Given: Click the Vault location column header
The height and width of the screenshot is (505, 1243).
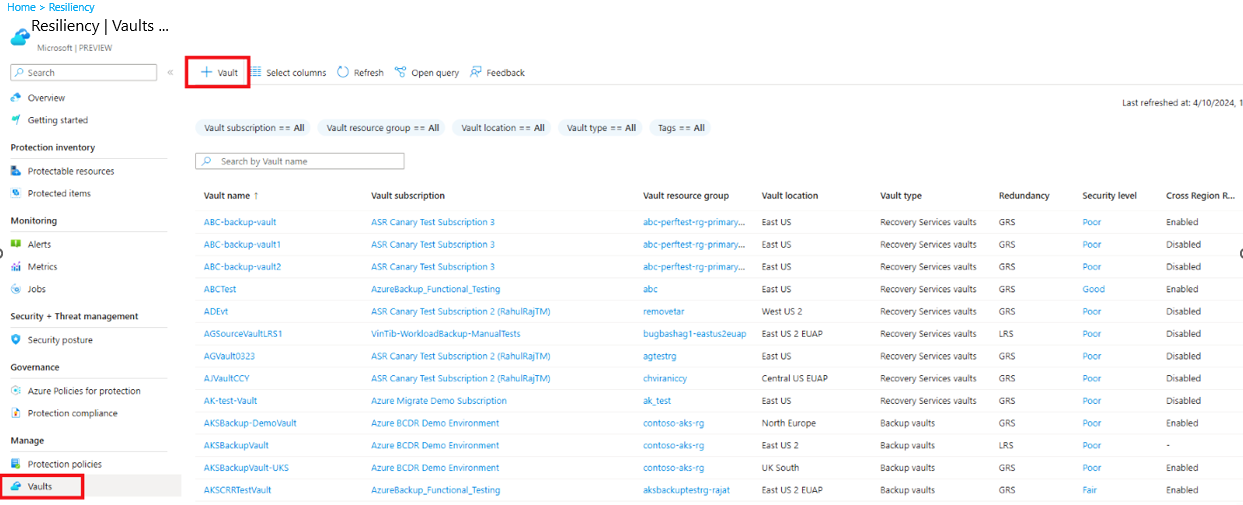Looking at the screenshot, I should tap(790, 196).
